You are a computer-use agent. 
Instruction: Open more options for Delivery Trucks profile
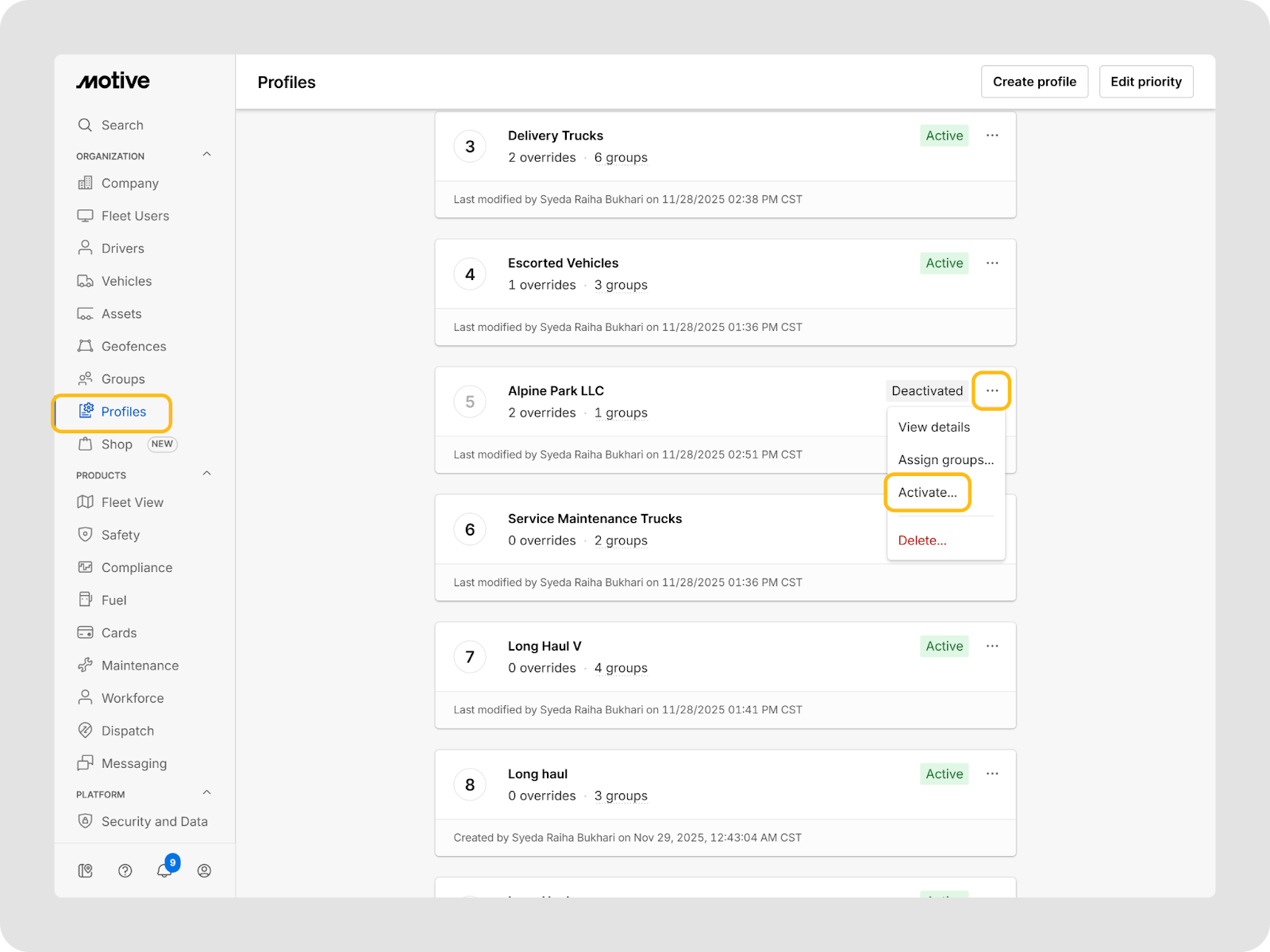point(992,136)
